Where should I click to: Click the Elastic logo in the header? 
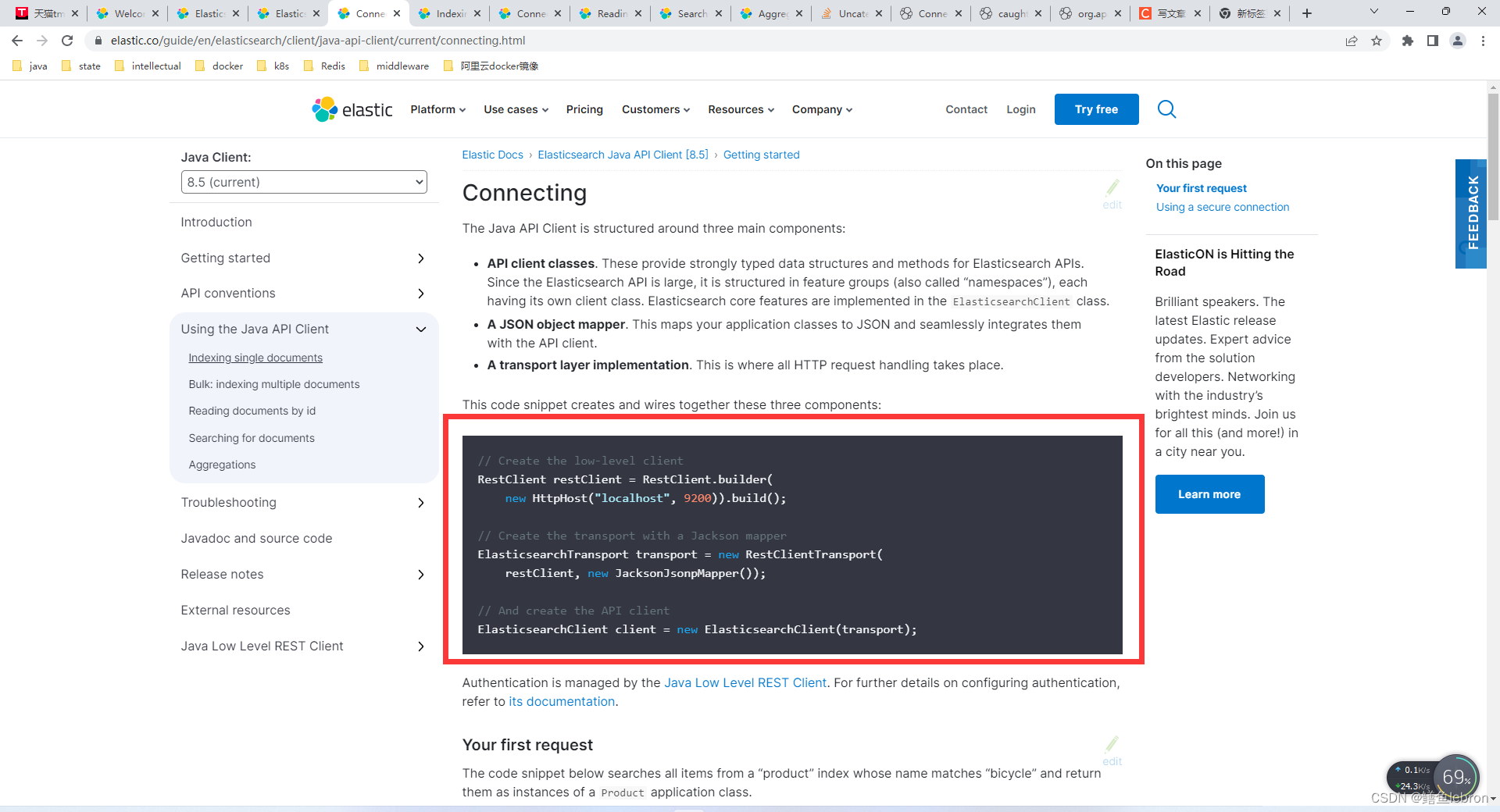point(352,109)
